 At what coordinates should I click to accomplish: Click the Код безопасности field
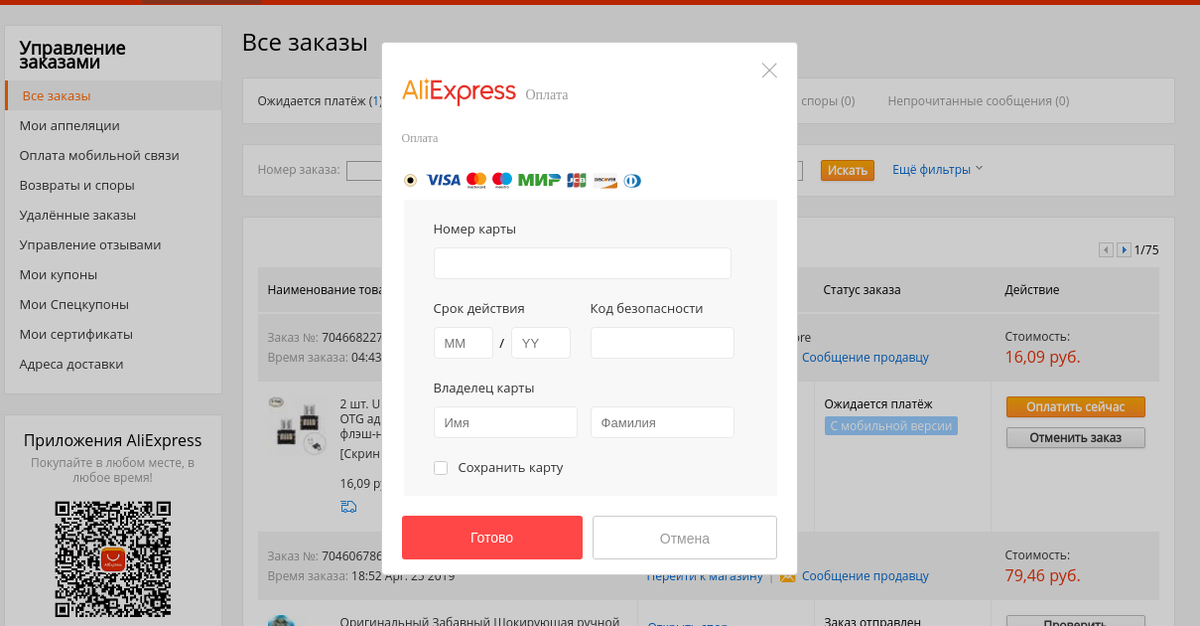(x=662, y=343)
